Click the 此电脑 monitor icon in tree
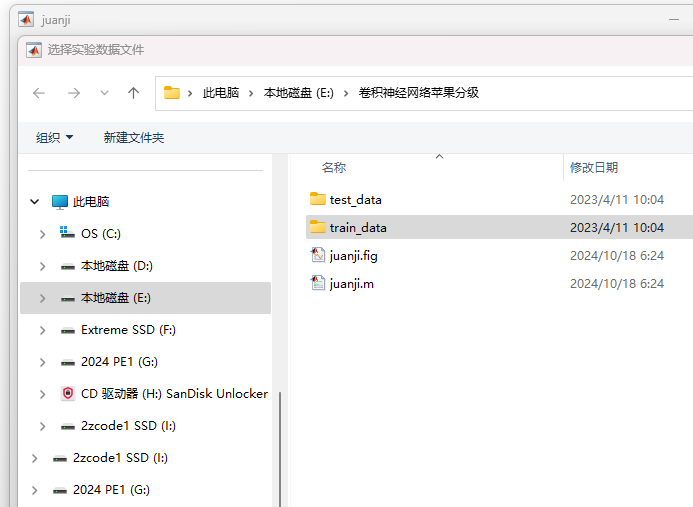Screen dimensions: 693x507 (x=60, y=202)
